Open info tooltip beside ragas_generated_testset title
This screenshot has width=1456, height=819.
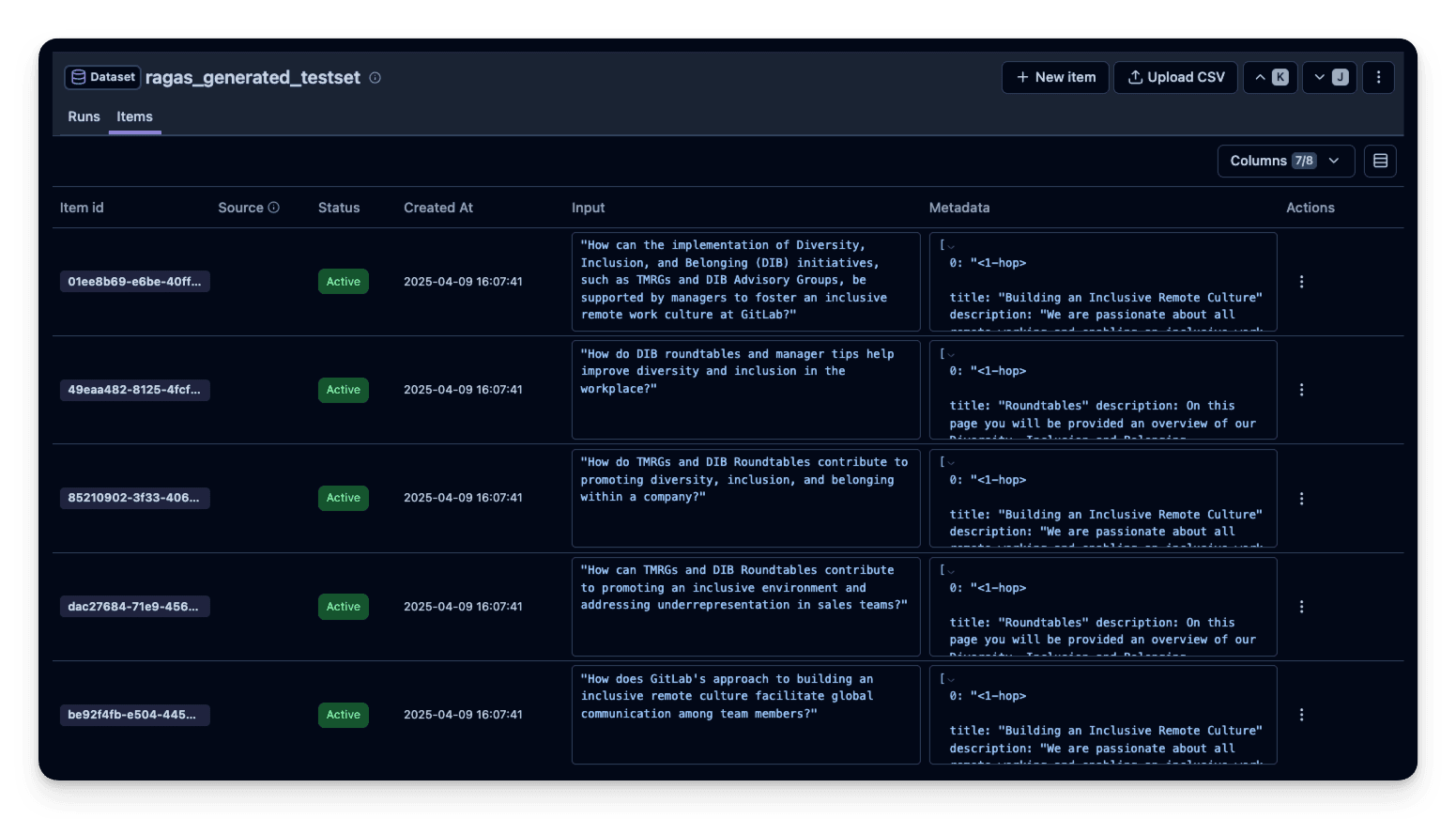point(375,78)
